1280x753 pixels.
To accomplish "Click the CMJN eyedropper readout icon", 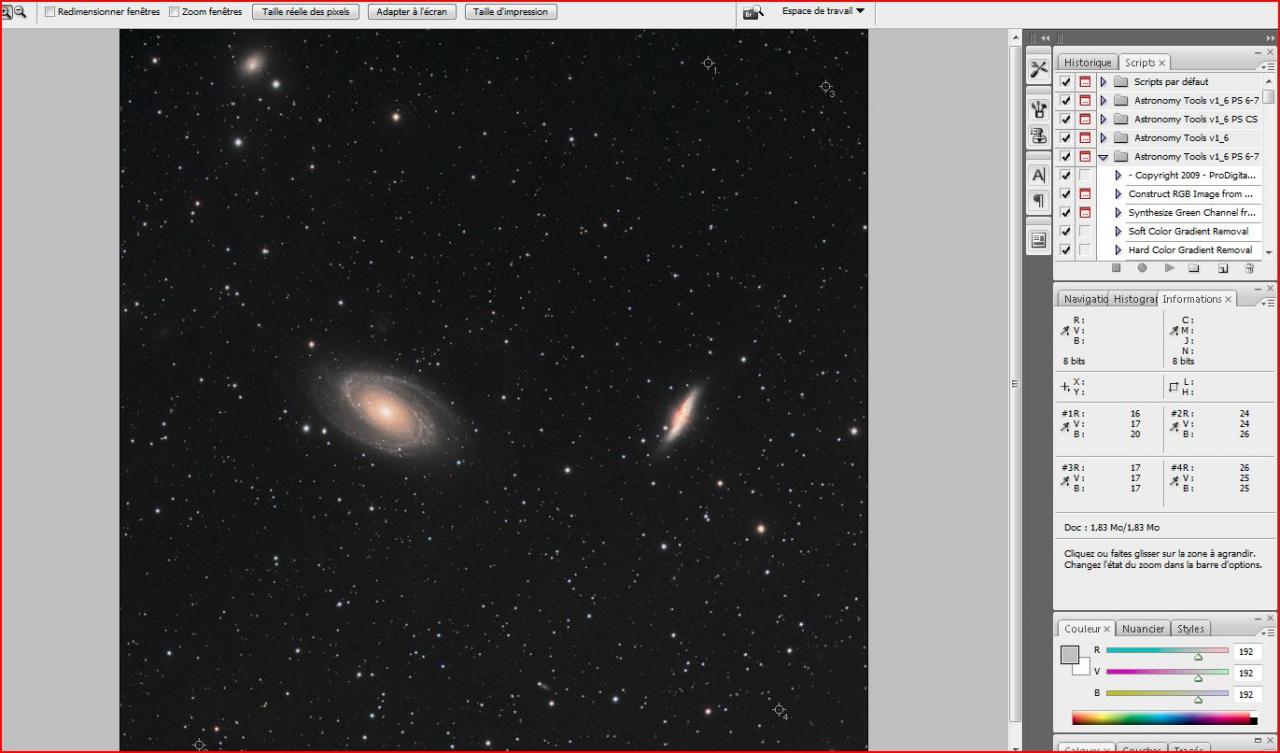I will coord(1175,330).
